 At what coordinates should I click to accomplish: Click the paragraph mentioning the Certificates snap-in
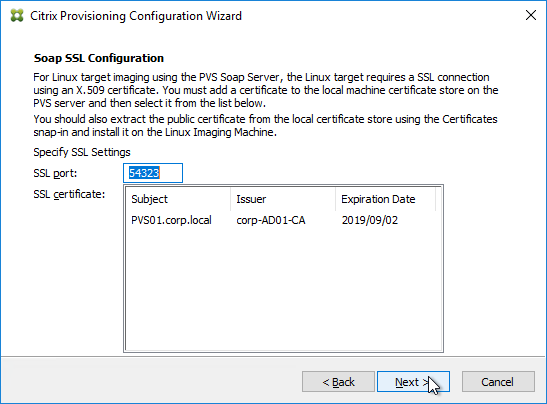click(265, 126)
